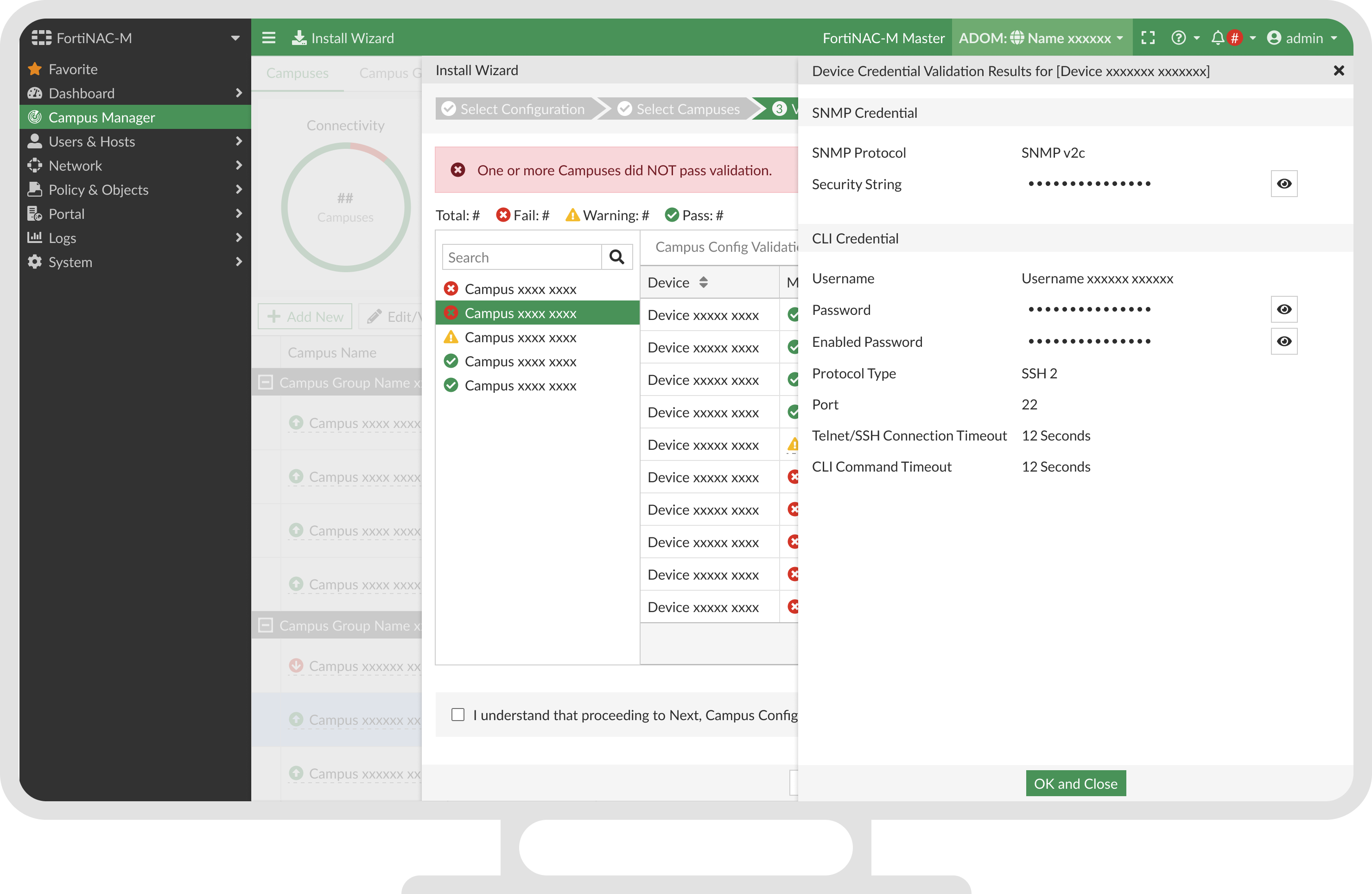
Task: Click the first Device xxxxx xxxx row
Action: tap(719, 315)
